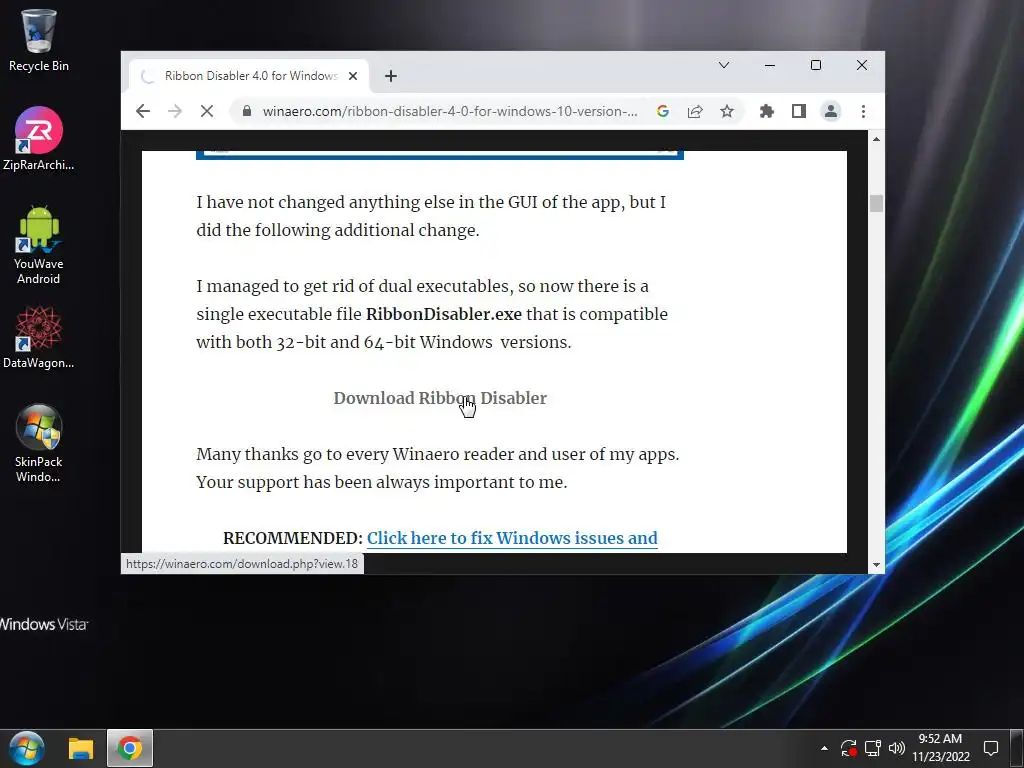Select the DataWagon desktop shortcut
Viewport: 1024px width, 768px height.
click(39, 337)
